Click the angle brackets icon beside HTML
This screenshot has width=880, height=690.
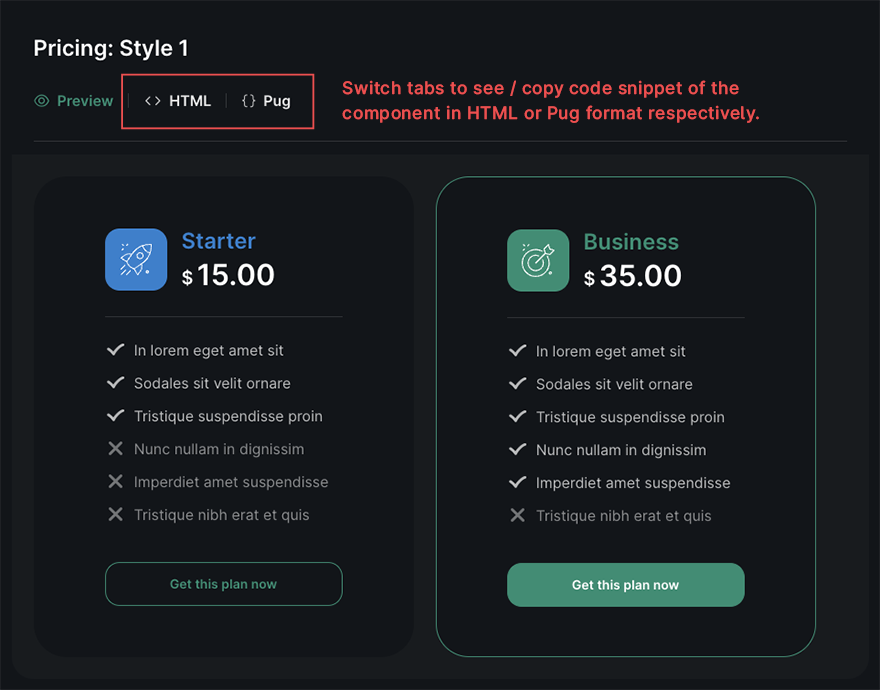[153, 101]
